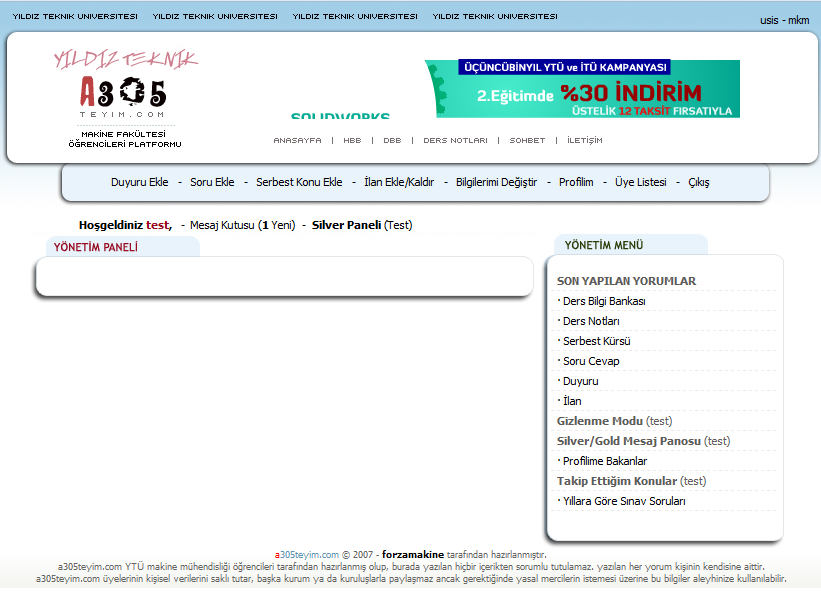
Task: Open Silver/Gold Mesaj Panosu (test)
Action: click(x=643, y=441)
